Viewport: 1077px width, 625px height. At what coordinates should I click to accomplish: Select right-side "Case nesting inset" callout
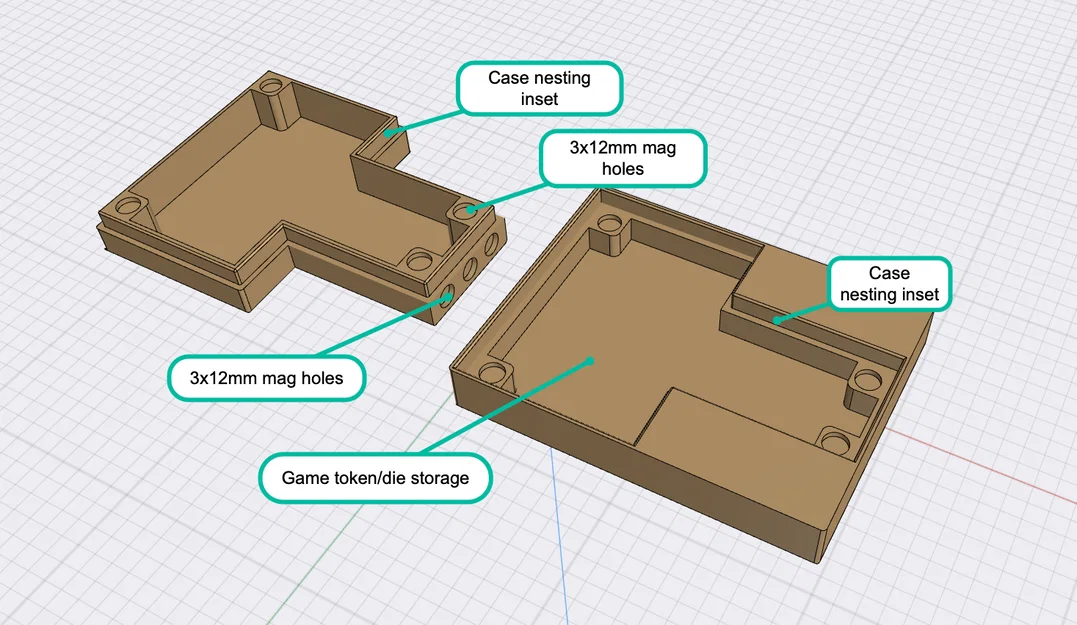tap(889, 284)
